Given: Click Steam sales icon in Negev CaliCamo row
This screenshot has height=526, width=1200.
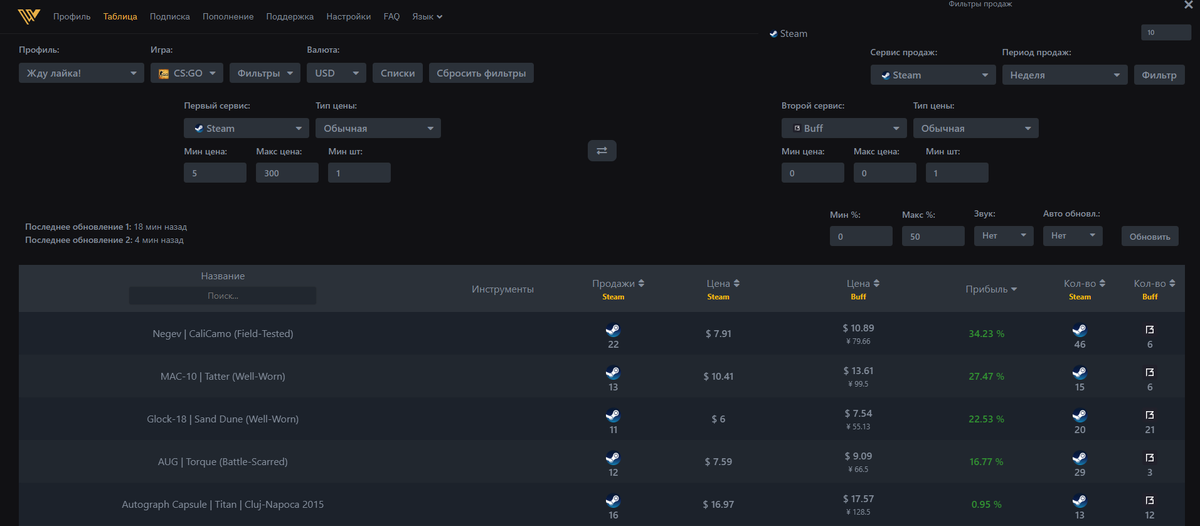Looking at the screenshot, I should tap(613, 330).
